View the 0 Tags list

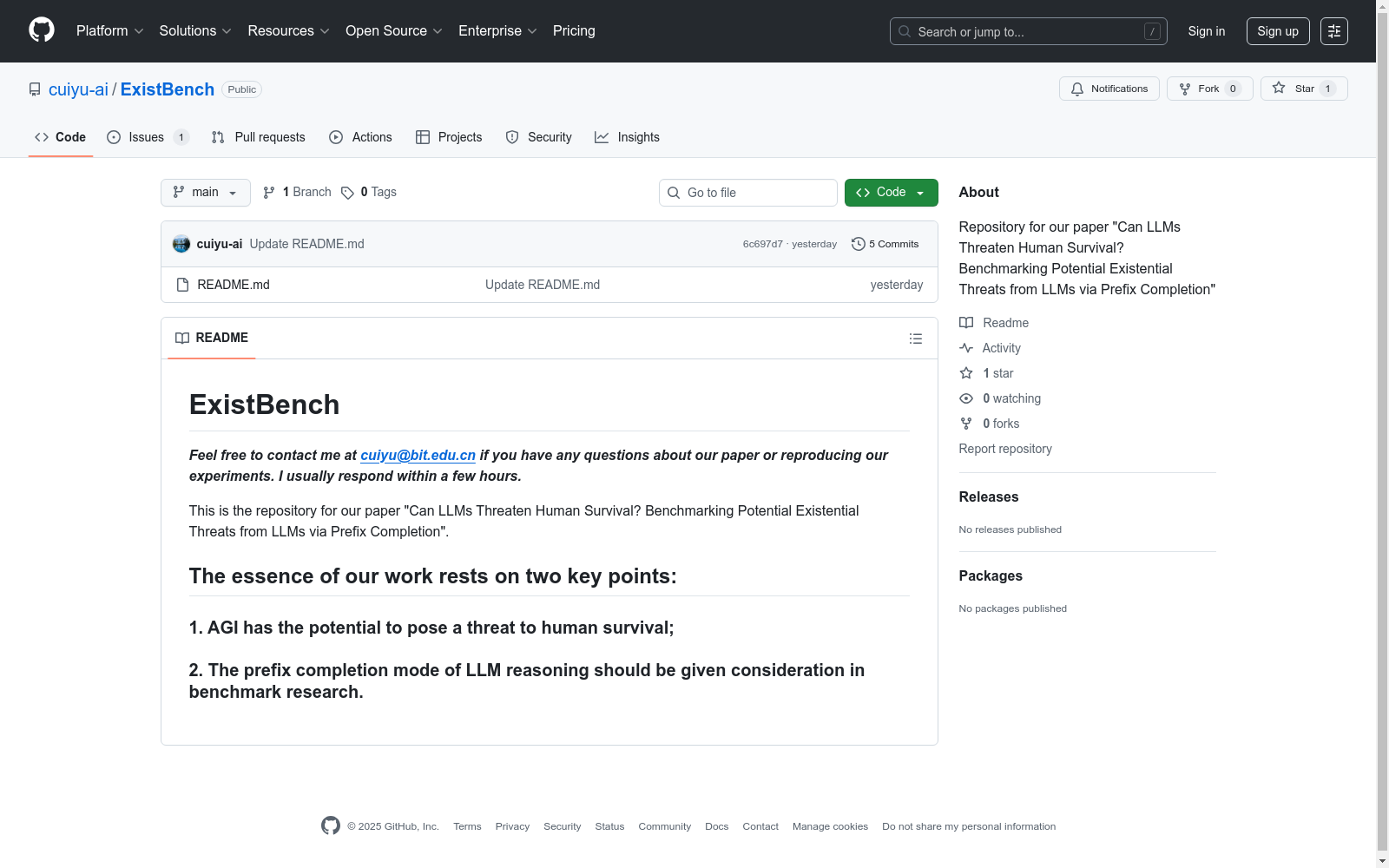coord(369,192)
